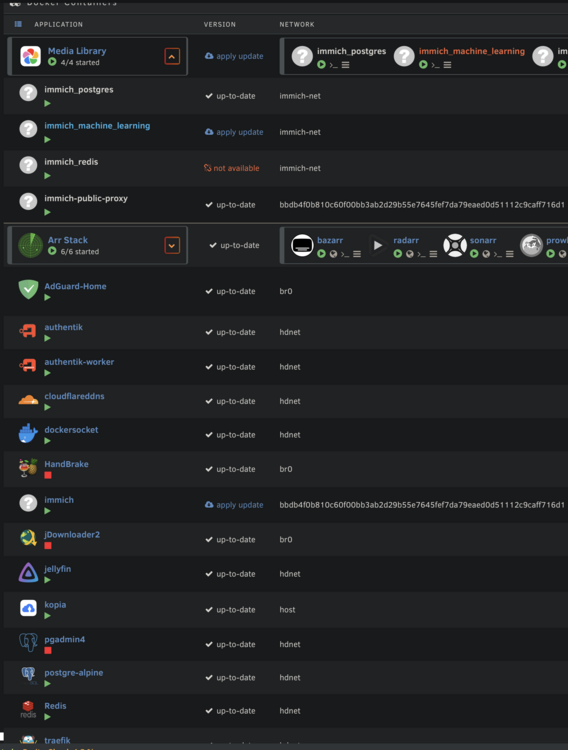
Task: Click the long network hash for immich-public-proxy
Action: (x=422, y=205)
